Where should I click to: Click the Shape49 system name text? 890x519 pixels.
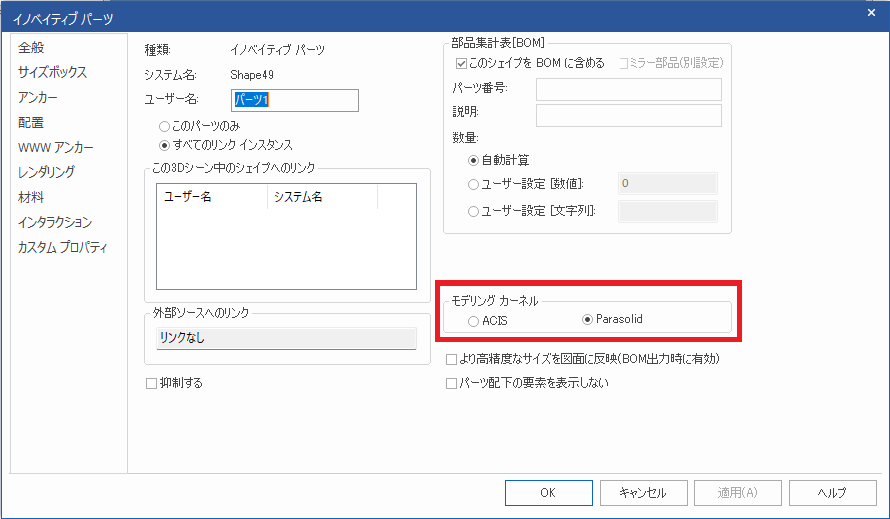point(252,75)
